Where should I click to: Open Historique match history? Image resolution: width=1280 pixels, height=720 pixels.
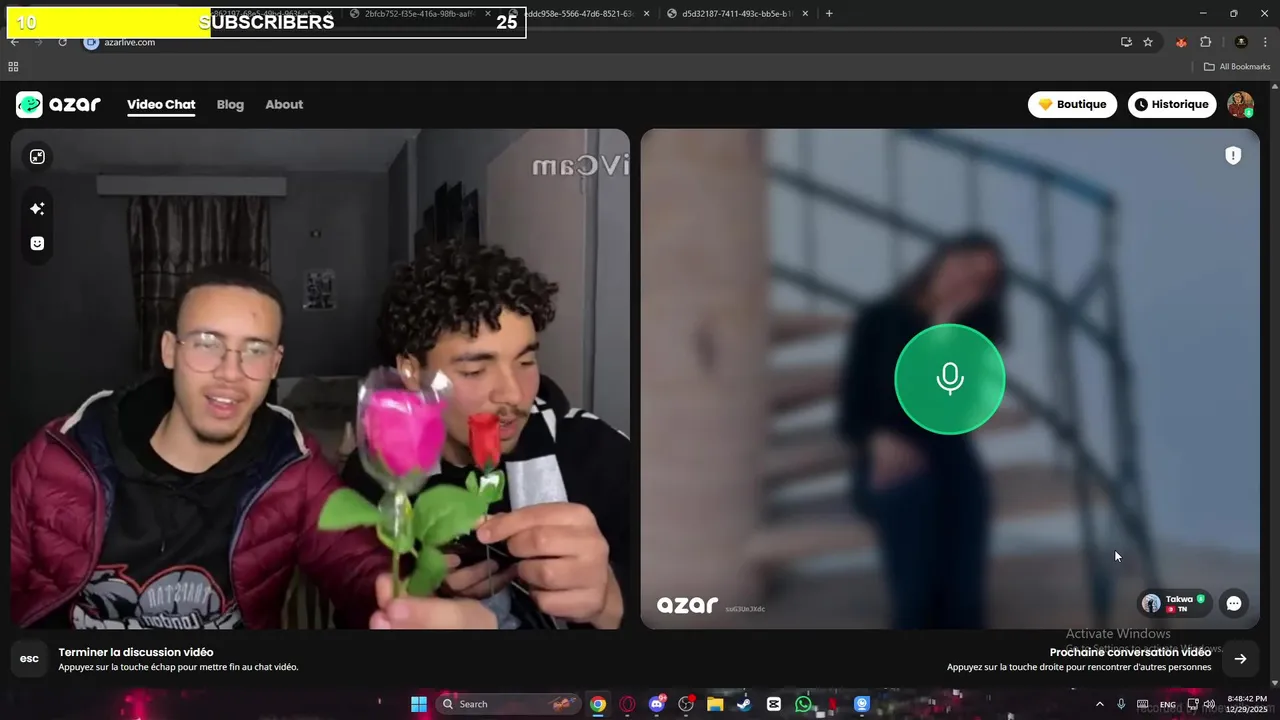(x=1172, y=104)
